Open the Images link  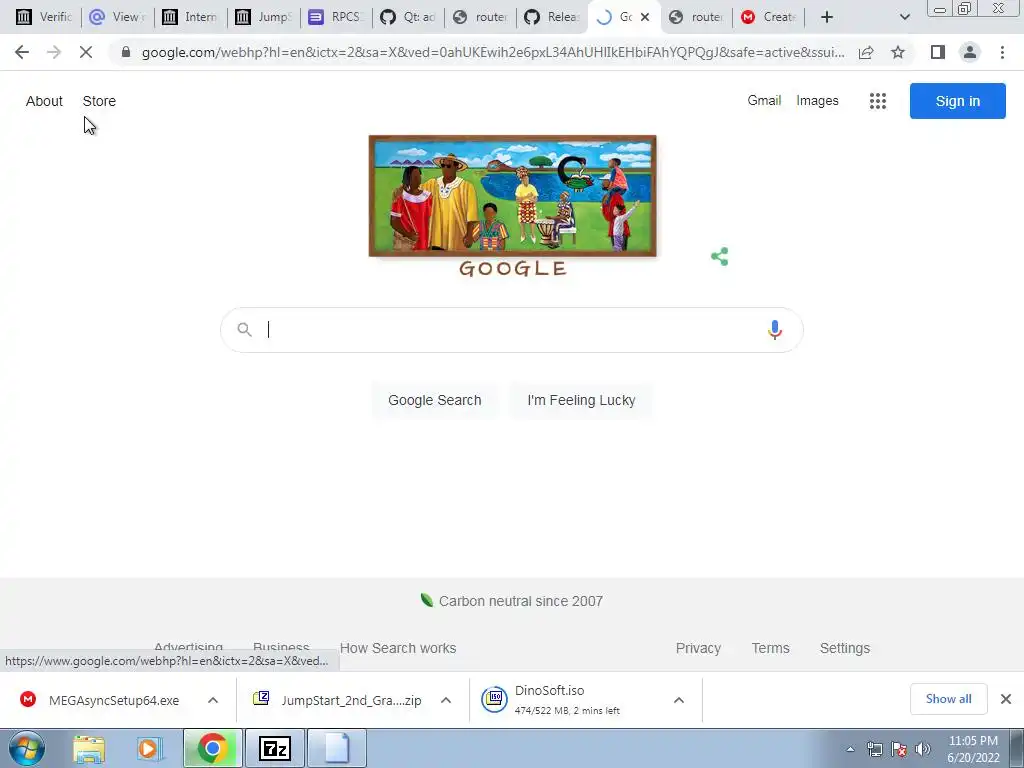tap(817, 101)
